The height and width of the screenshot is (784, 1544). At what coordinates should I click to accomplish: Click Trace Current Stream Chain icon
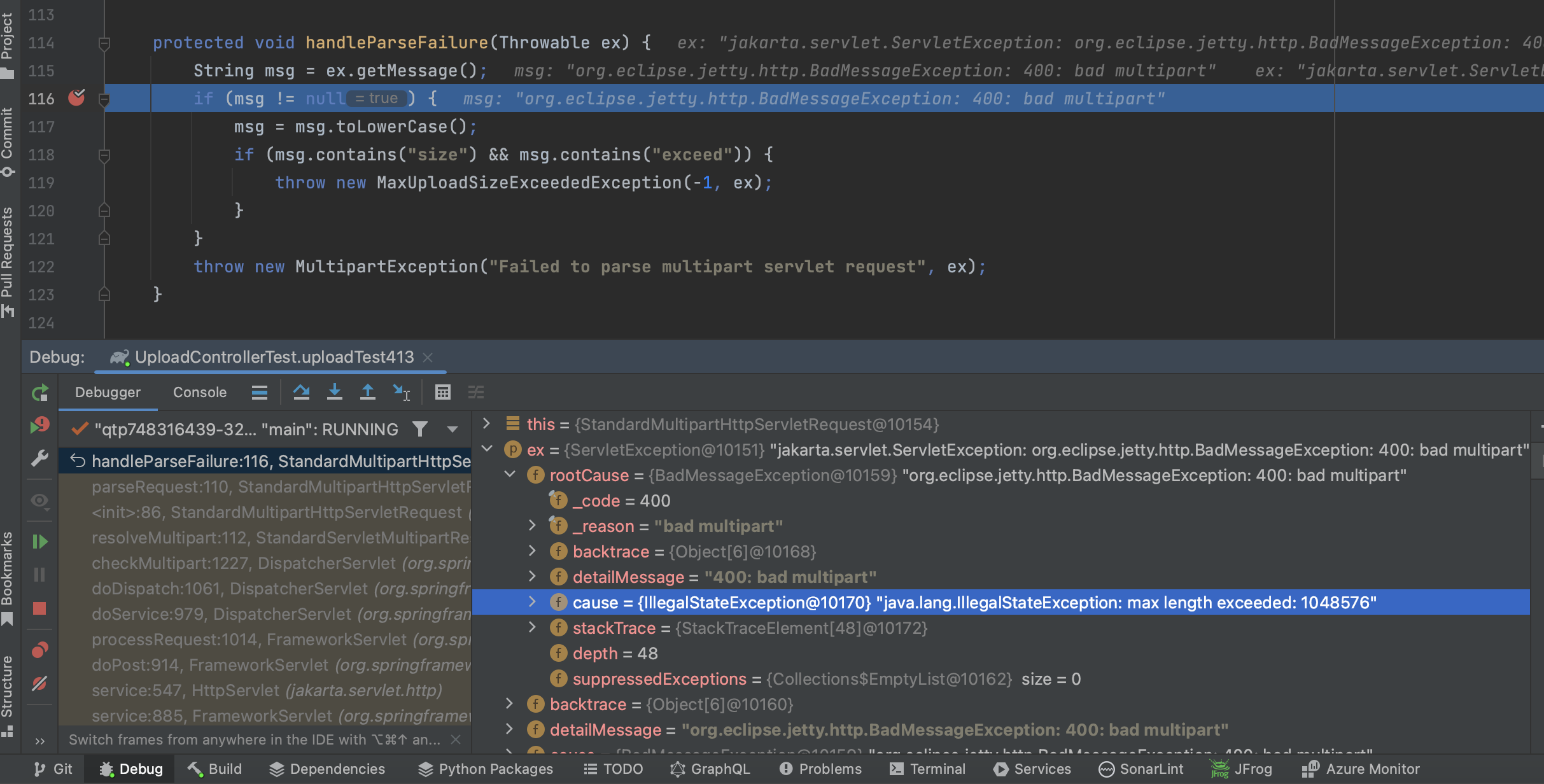point(475,392)
